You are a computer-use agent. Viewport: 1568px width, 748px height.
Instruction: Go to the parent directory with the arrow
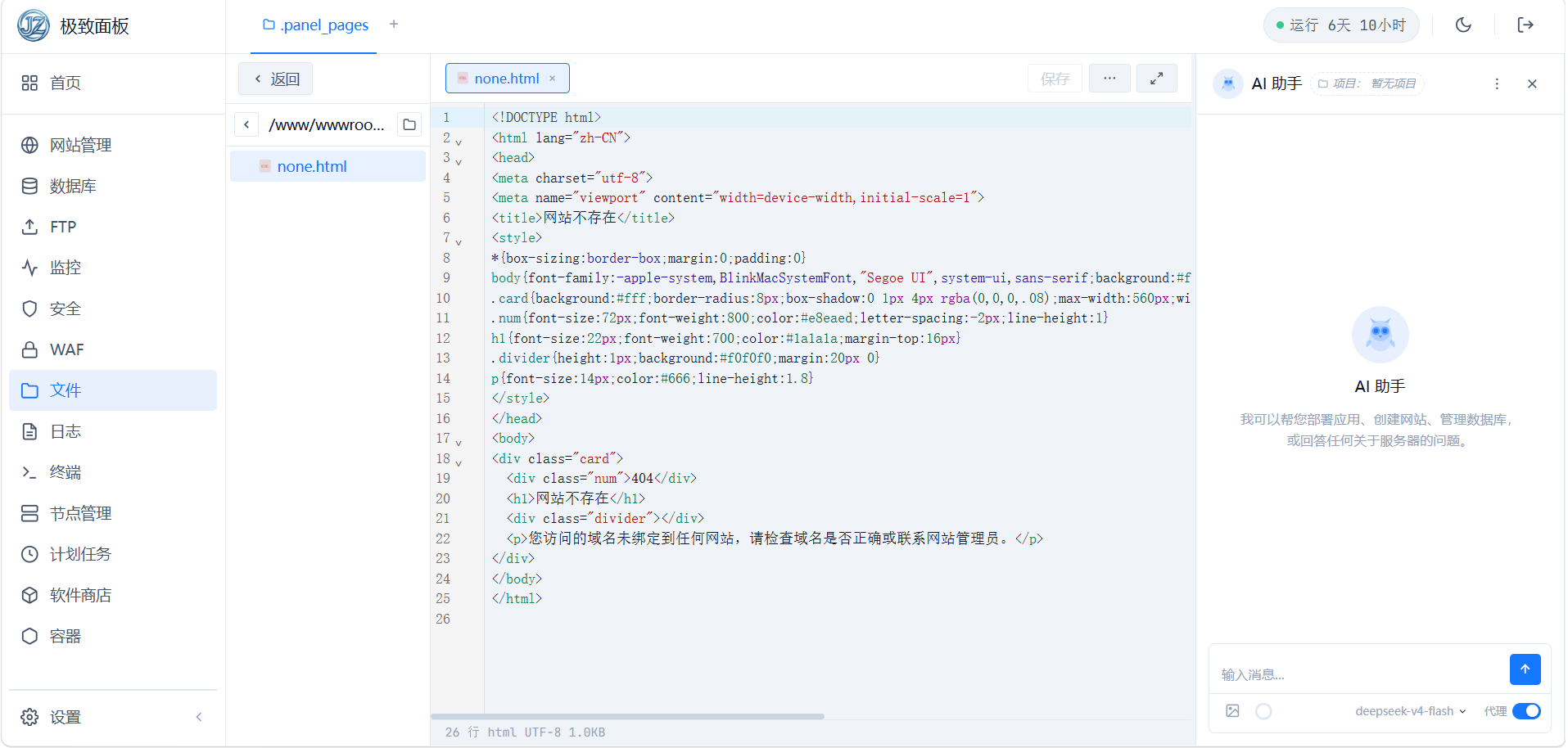tap(246, 124)
